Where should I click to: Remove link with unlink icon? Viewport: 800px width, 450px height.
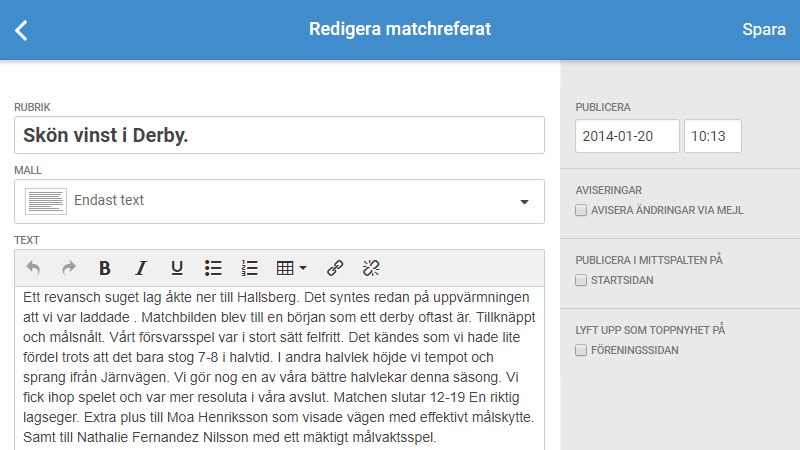(x=371, y=268)
